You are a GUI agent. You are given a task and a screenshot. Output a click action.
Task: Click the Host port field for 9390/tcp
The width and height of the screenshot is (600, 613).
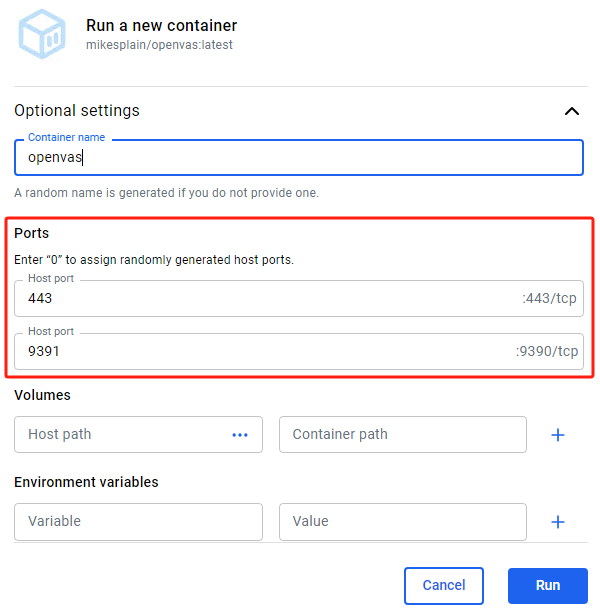coord(260,351)
